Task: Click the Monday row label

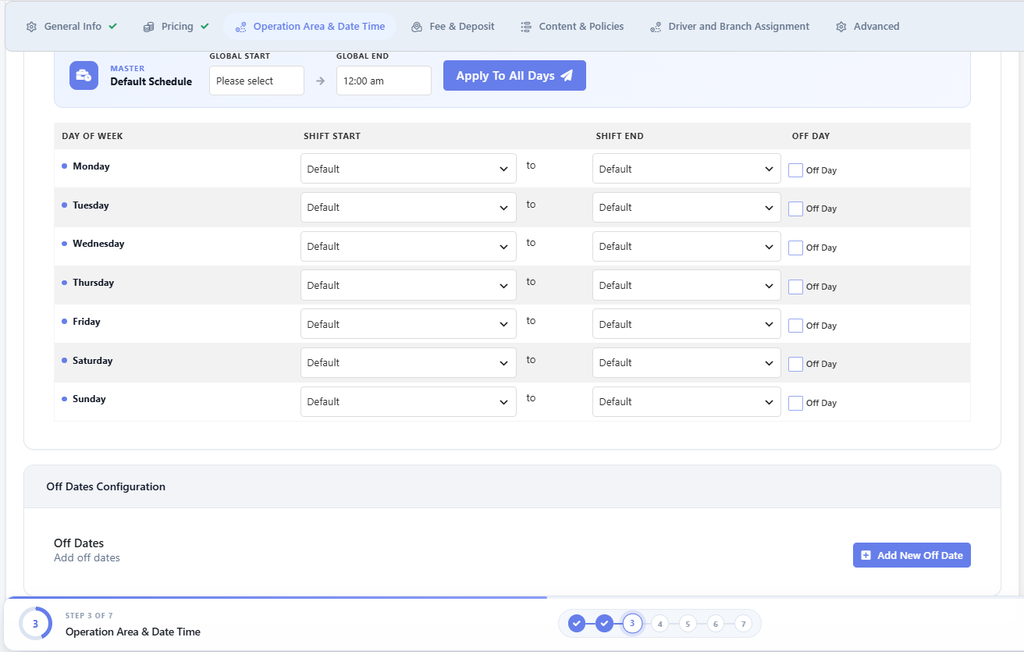Action: click(x=91, y=167)
